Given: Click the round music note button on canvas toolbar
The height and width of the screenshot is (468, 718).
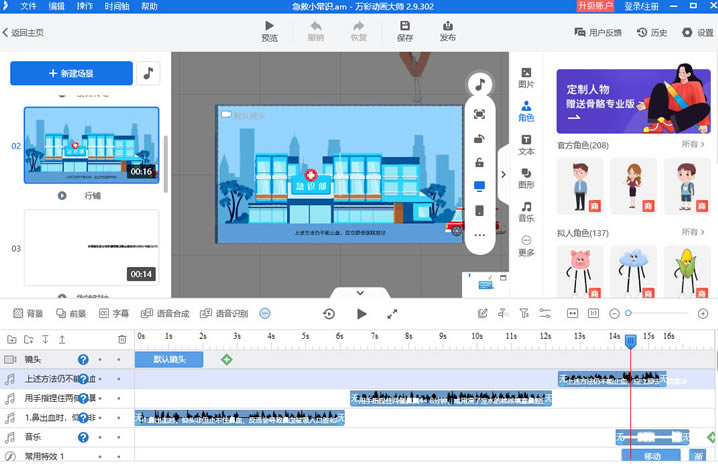Looking at the screenshot, I should click(479, 84).
